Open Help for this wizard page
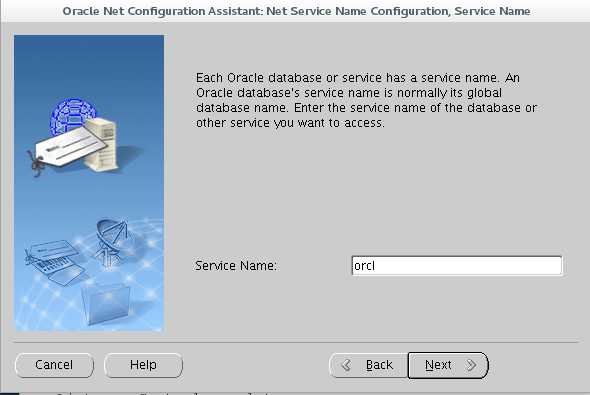Viewport: 590px width, 395px height. coord(143,365)
